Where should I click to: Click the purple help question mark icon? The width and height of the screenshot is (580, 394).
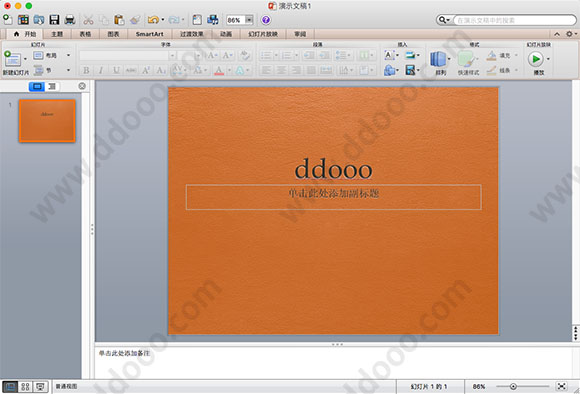pyautogui.click(x=266, y=20)
